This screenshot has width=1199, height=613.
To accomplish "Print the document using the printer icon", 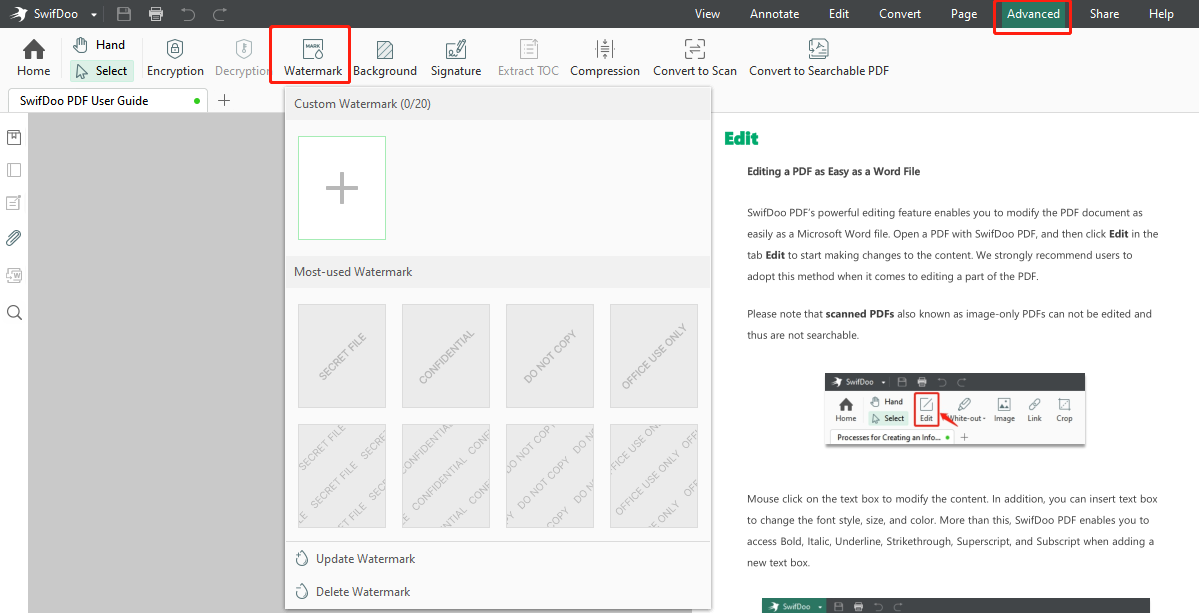I will pyautogui.click(x=156, y=14).
